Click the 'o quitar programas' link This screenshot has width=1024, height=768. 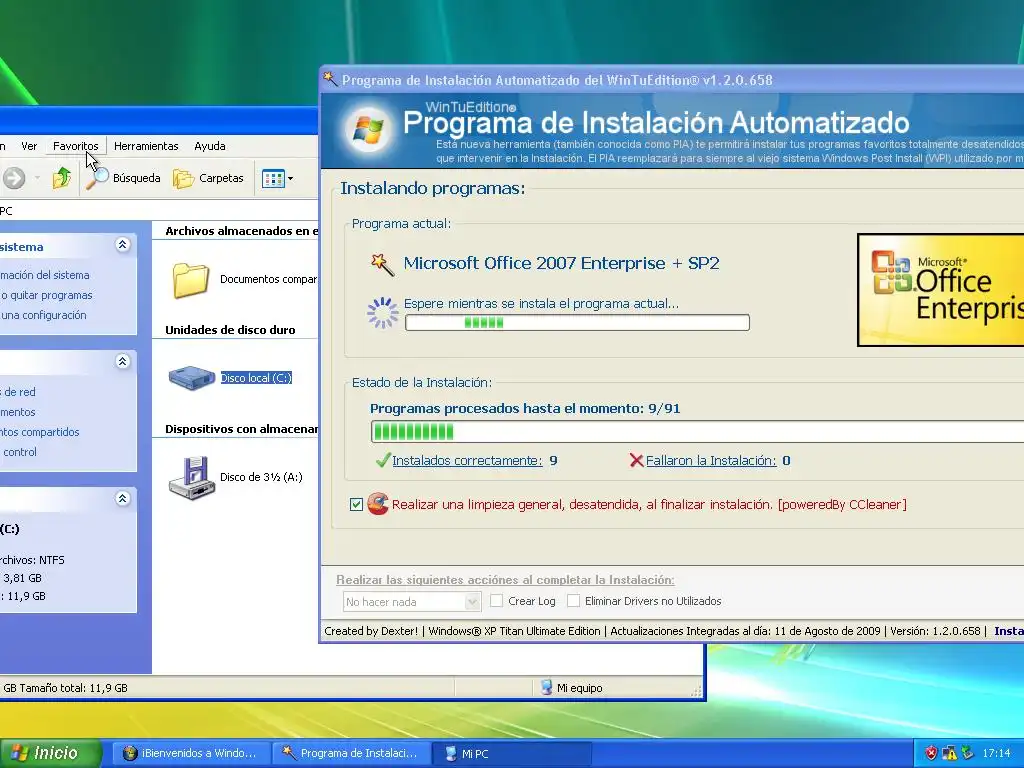coord(46,295)
